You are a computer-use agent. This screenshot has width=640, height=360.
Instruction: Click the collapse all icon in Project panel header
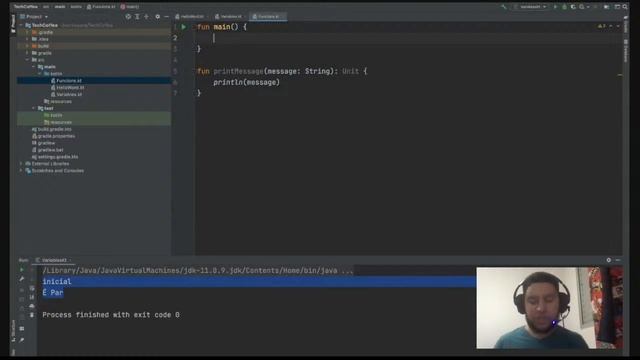tap(147, 17)
